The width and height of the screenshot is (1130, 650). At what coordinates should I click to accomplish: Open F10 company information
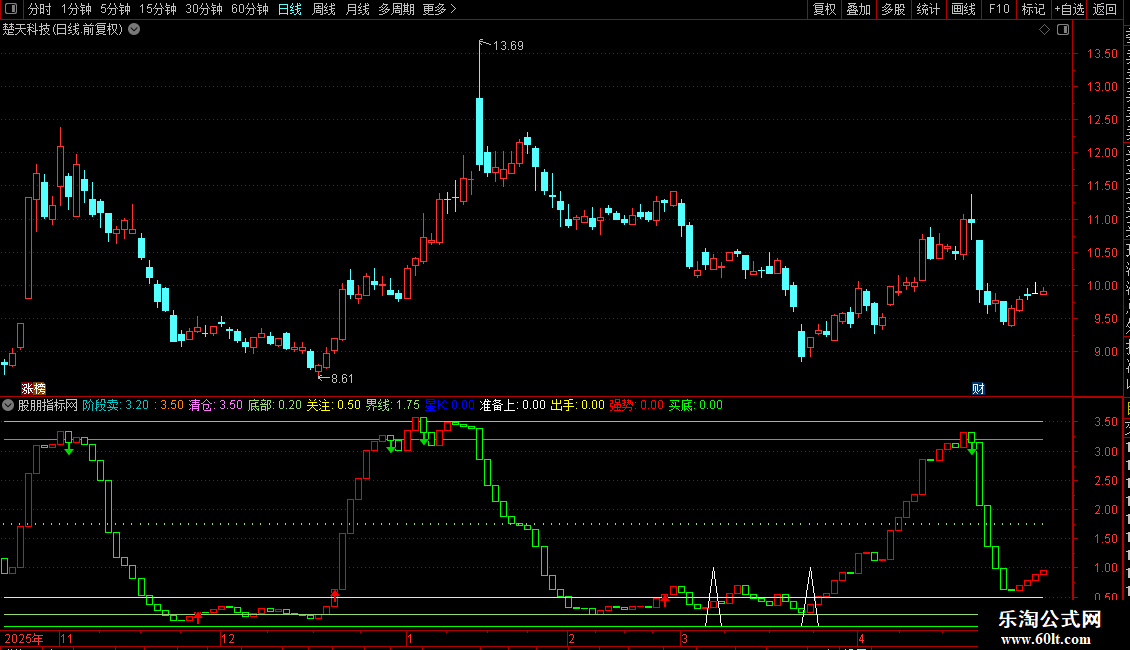point(999,9)
